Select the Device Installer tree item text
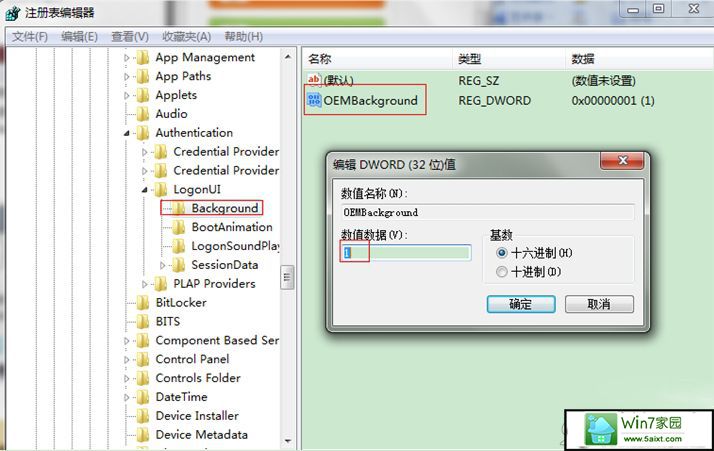Screen dimensions: 714x451 pyautogui.click(x=197, y=415)
